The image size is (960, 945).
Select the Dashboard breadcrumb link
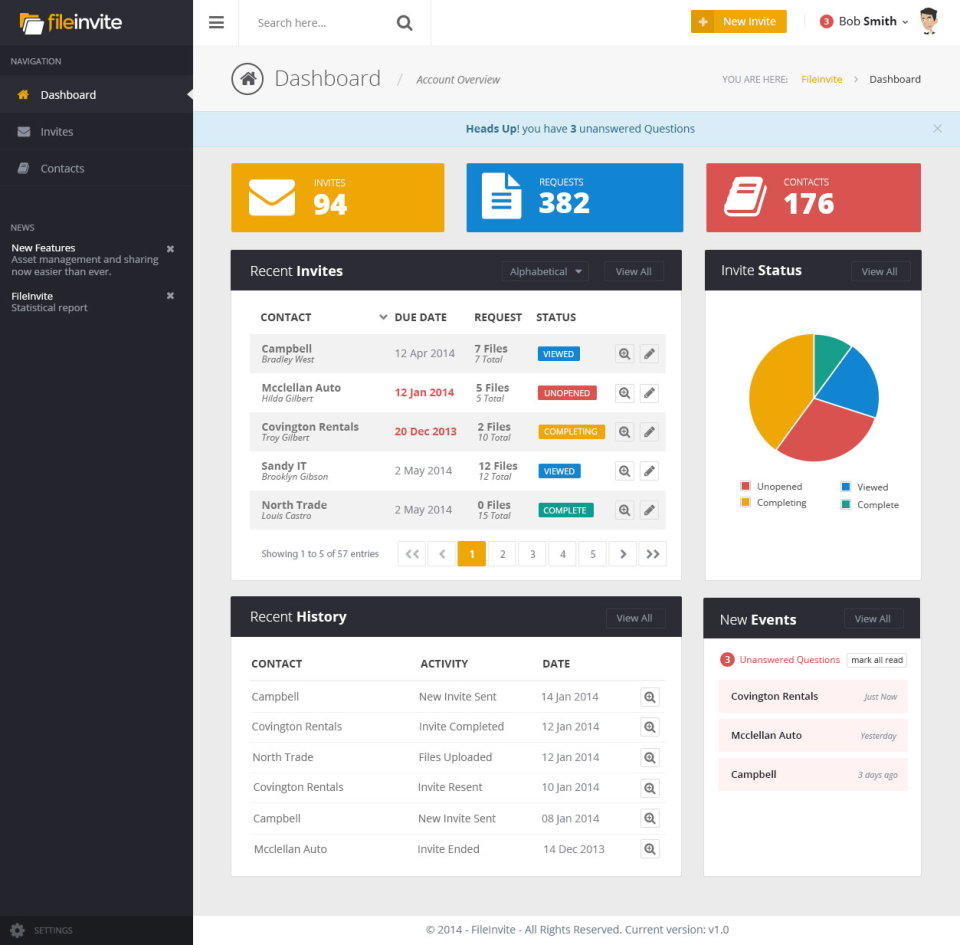tap(894, 79)
